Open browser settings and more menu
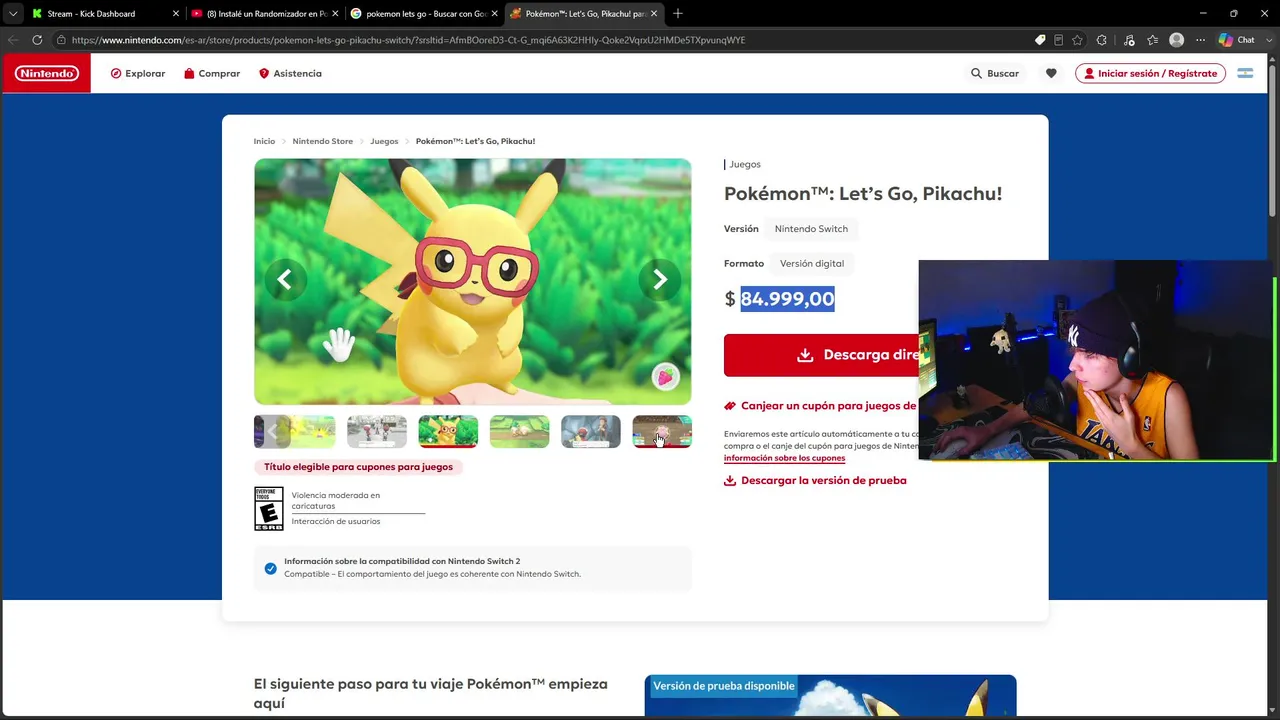Screen dimensions: 1280x720 tap(1200, 40)
